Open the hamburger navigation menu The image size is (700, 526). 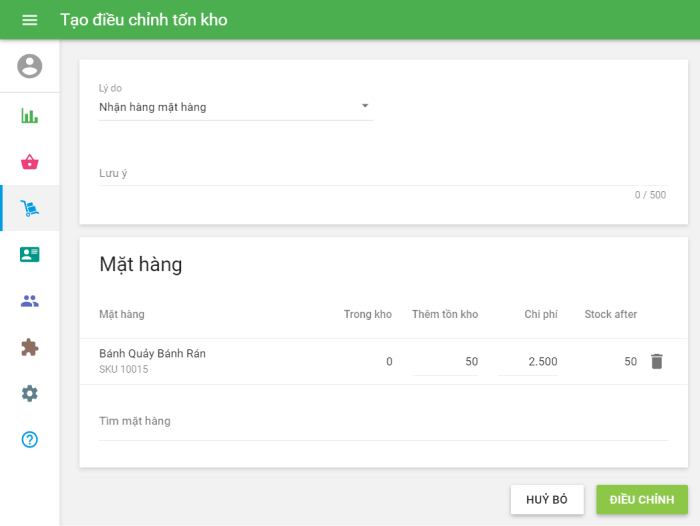click(x=29, y=20)
